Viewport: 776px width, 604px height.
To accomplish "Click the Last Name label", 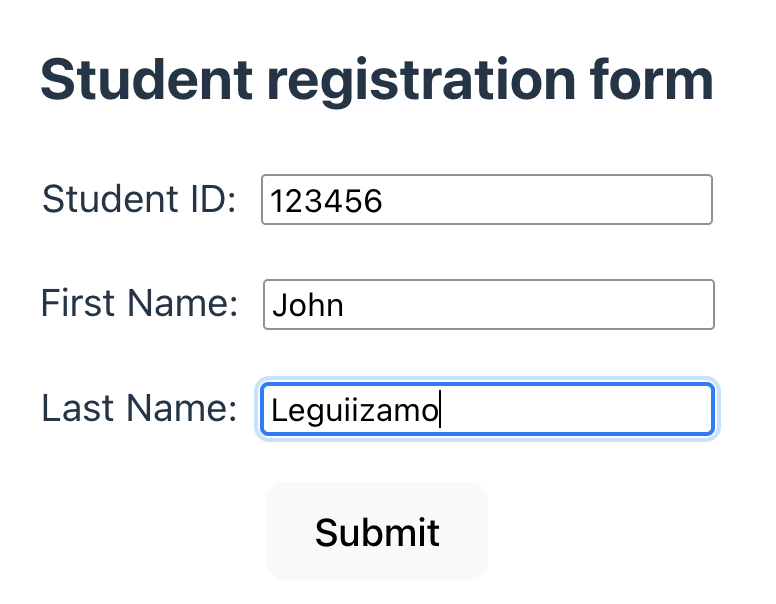I will (139, 408).
